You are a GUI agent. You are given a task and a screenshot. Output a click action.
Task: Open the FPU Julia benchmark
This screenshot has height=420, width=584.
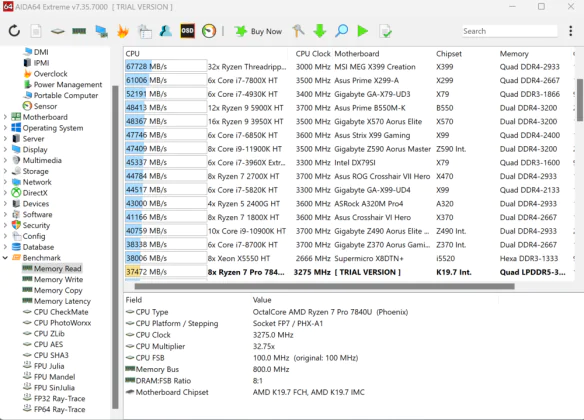49,365
